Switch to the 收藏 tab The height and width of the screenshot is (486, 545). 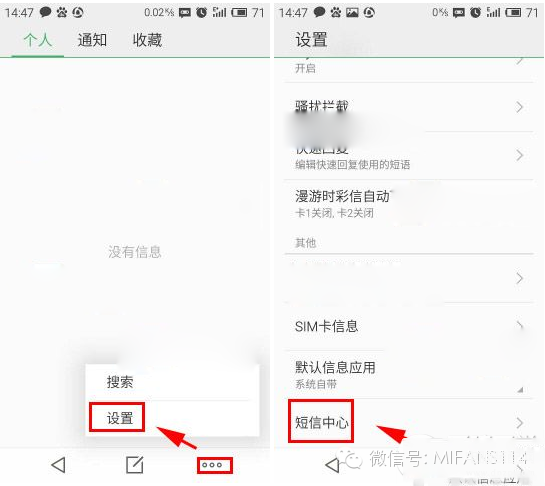pos(147,40)
